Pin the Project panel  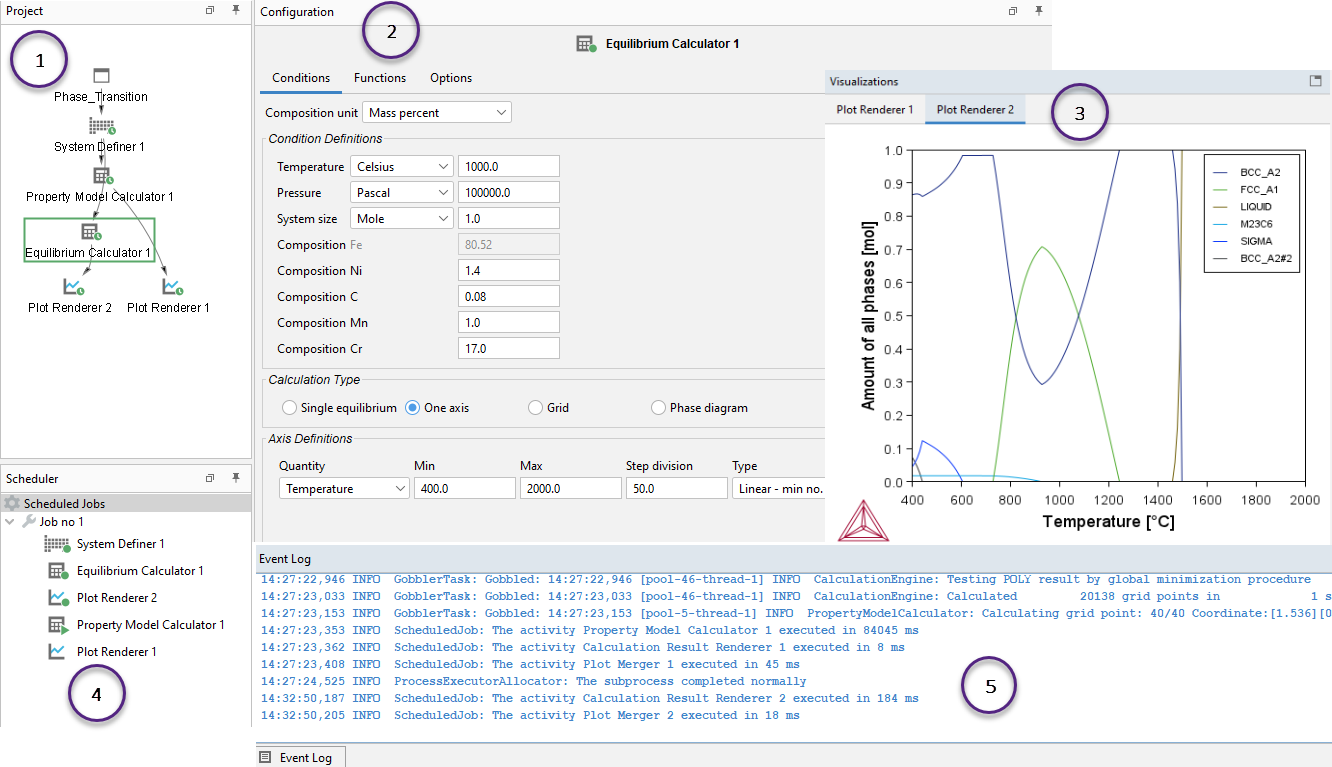(236, 10)
